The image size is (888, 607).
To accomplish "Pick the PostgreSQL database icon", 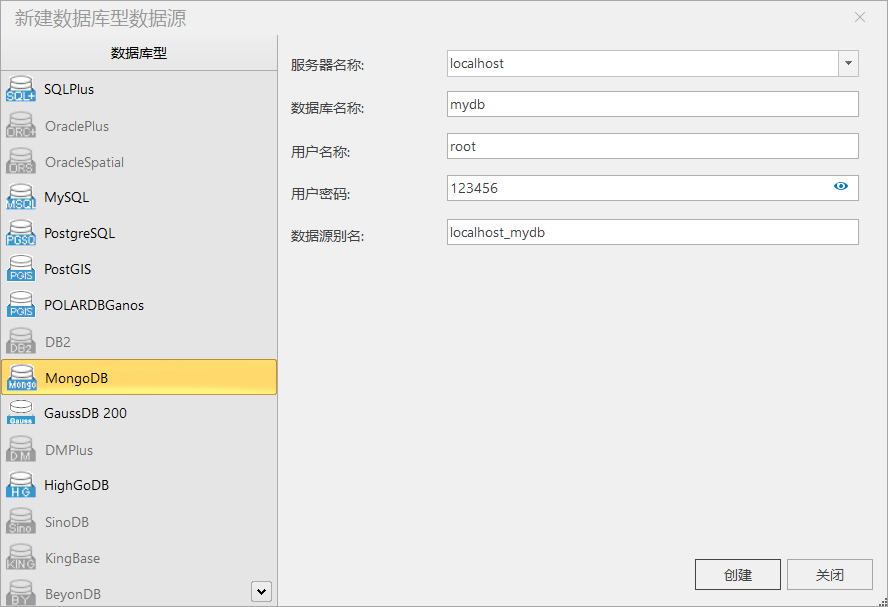I will (x=21, y=233).
